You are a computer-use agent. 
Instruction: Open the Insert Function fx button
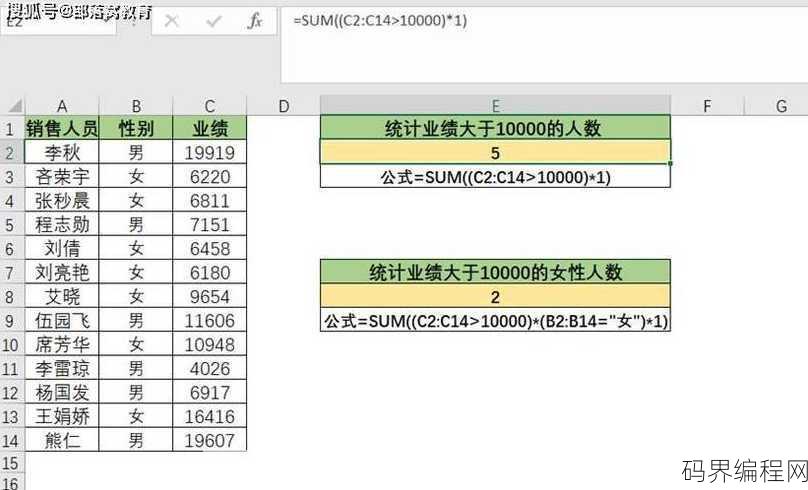click(255, 21)
